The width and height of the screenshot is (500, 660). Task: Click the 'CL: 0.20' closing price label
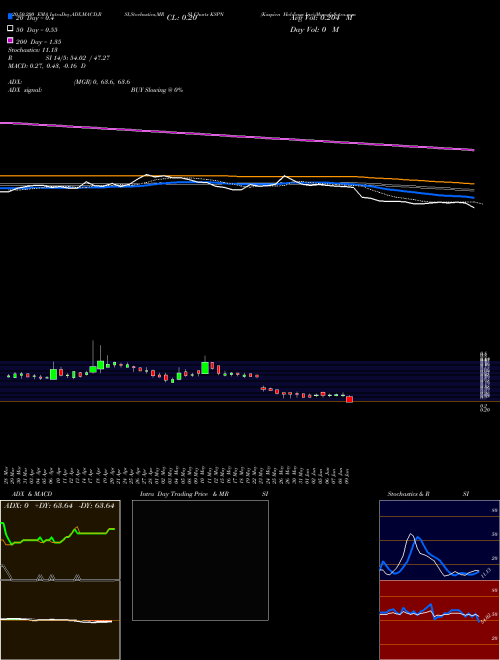point(182,18)
